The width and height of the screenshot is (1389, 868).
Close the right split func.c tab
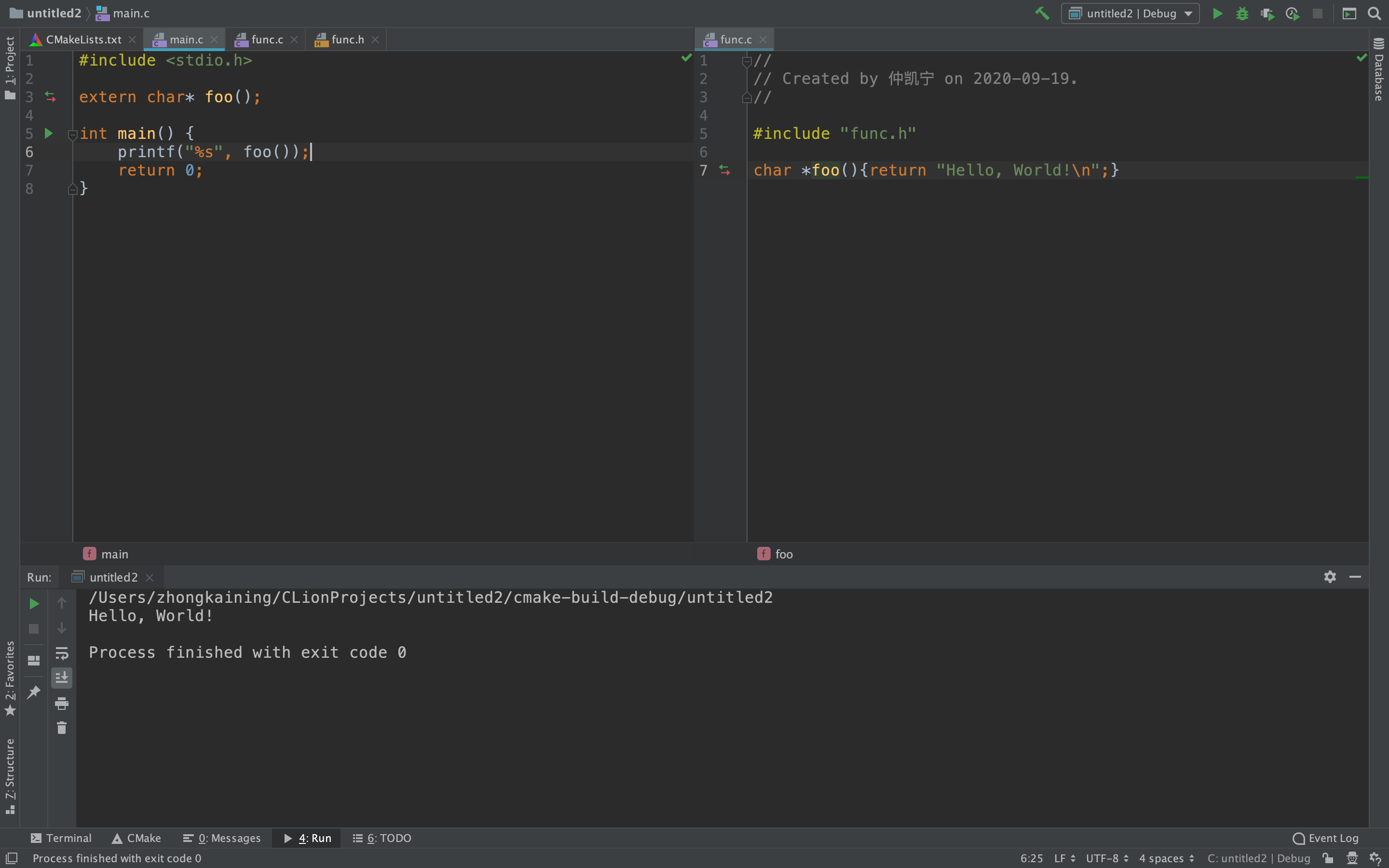(763, 40)
